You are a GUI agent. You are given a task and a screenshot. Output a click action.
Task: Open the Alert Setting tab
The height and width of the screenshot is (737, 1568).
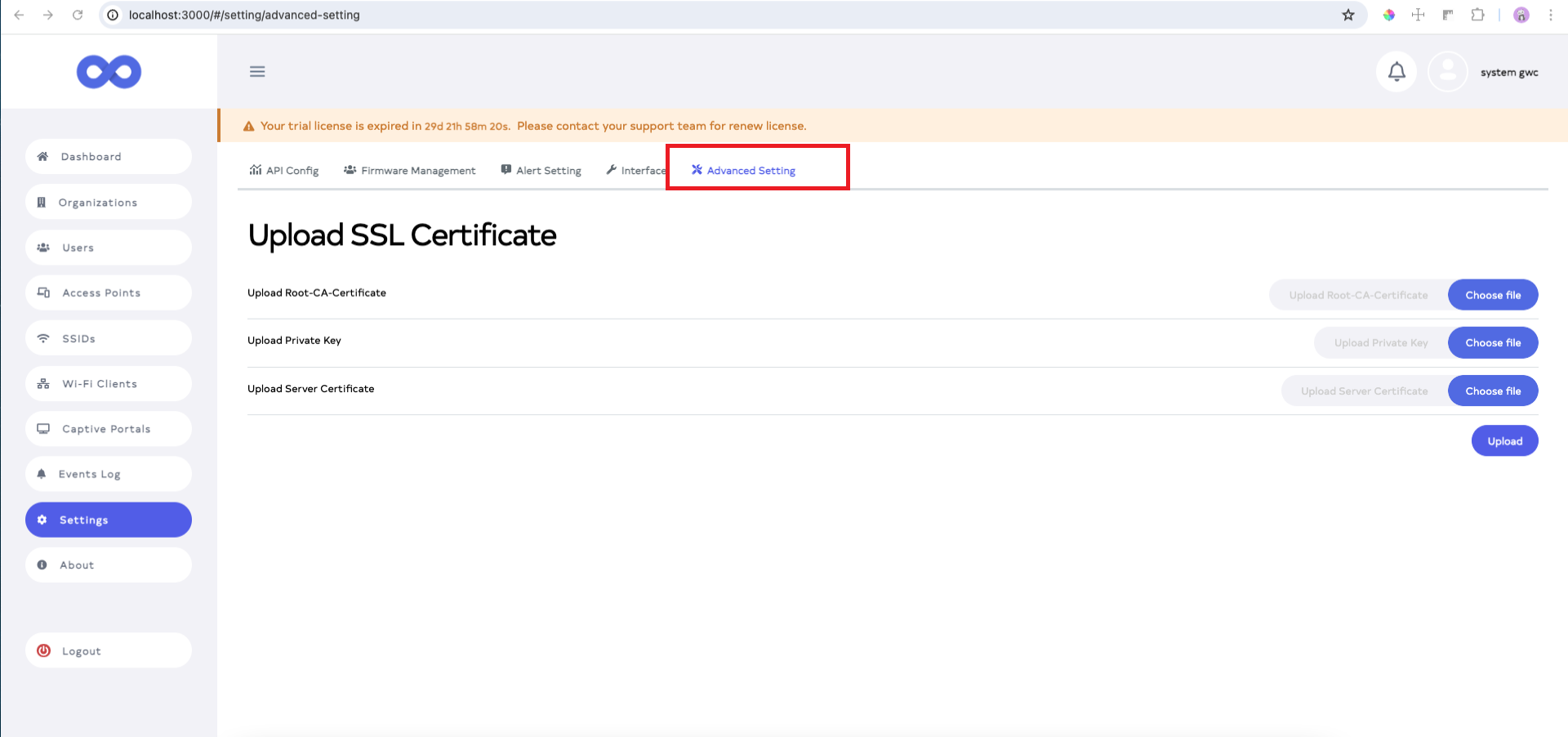[541, 171]
